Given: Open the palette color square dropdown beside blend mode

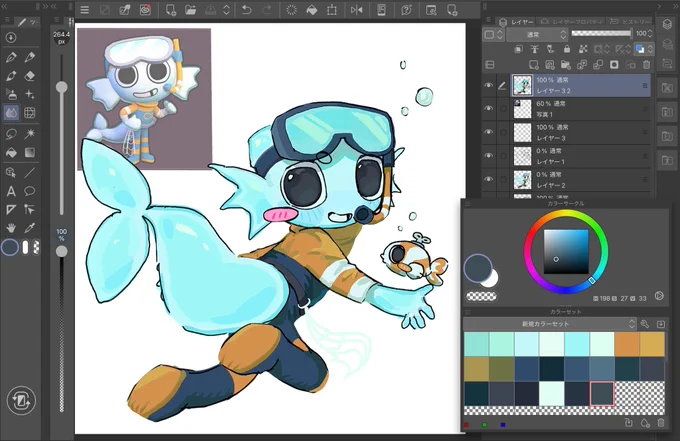Looking at the screenshot, I should point(494,34).
